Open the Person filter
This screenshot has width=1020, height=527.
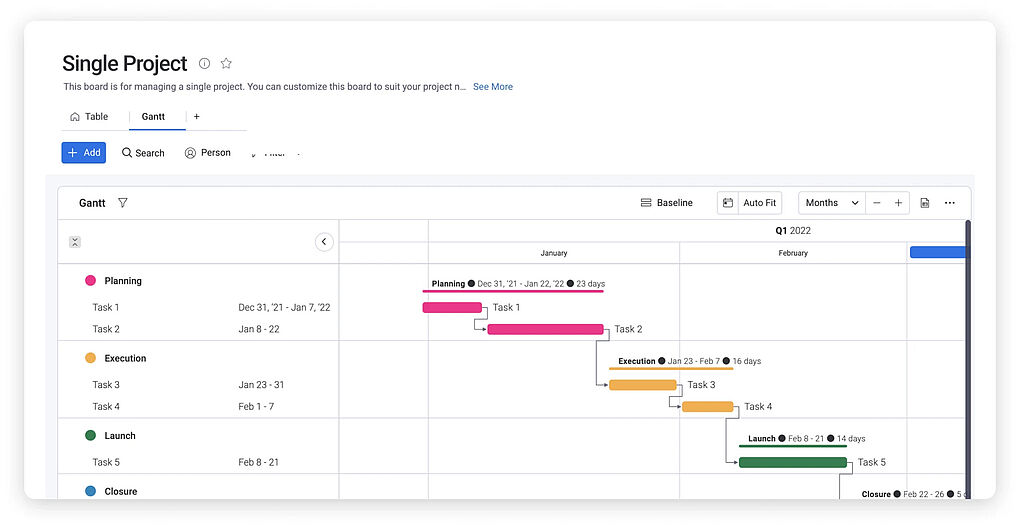207,153
